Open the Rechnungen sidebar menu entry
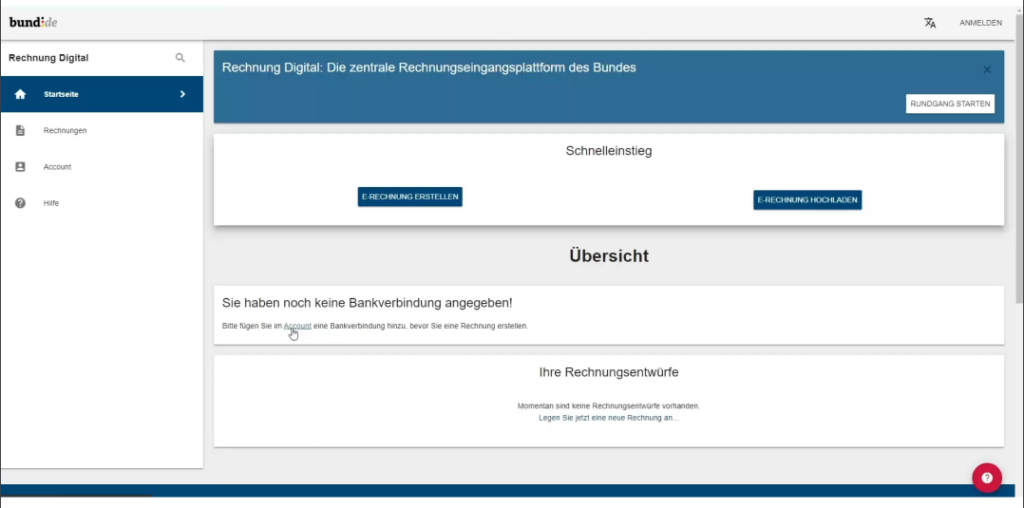This screenshot has width=1024, height=508. (65, 130)
